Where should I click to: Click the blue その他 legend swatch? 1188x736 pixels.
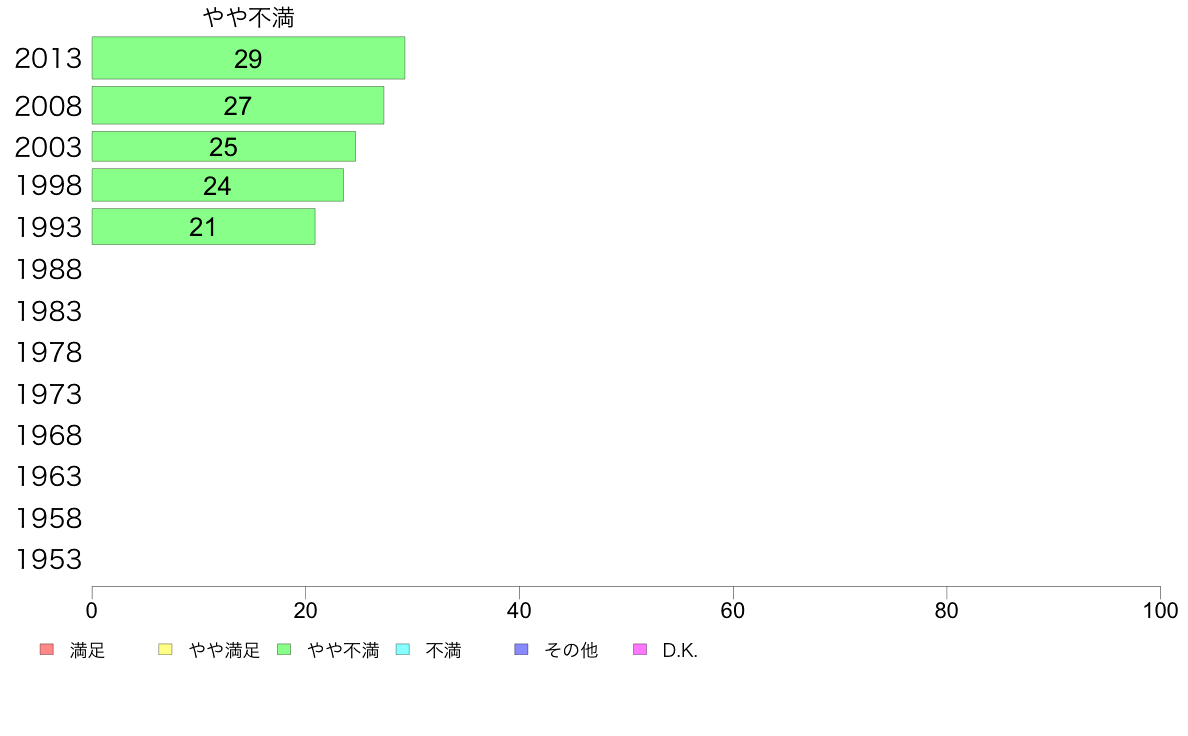coord(521,650)
